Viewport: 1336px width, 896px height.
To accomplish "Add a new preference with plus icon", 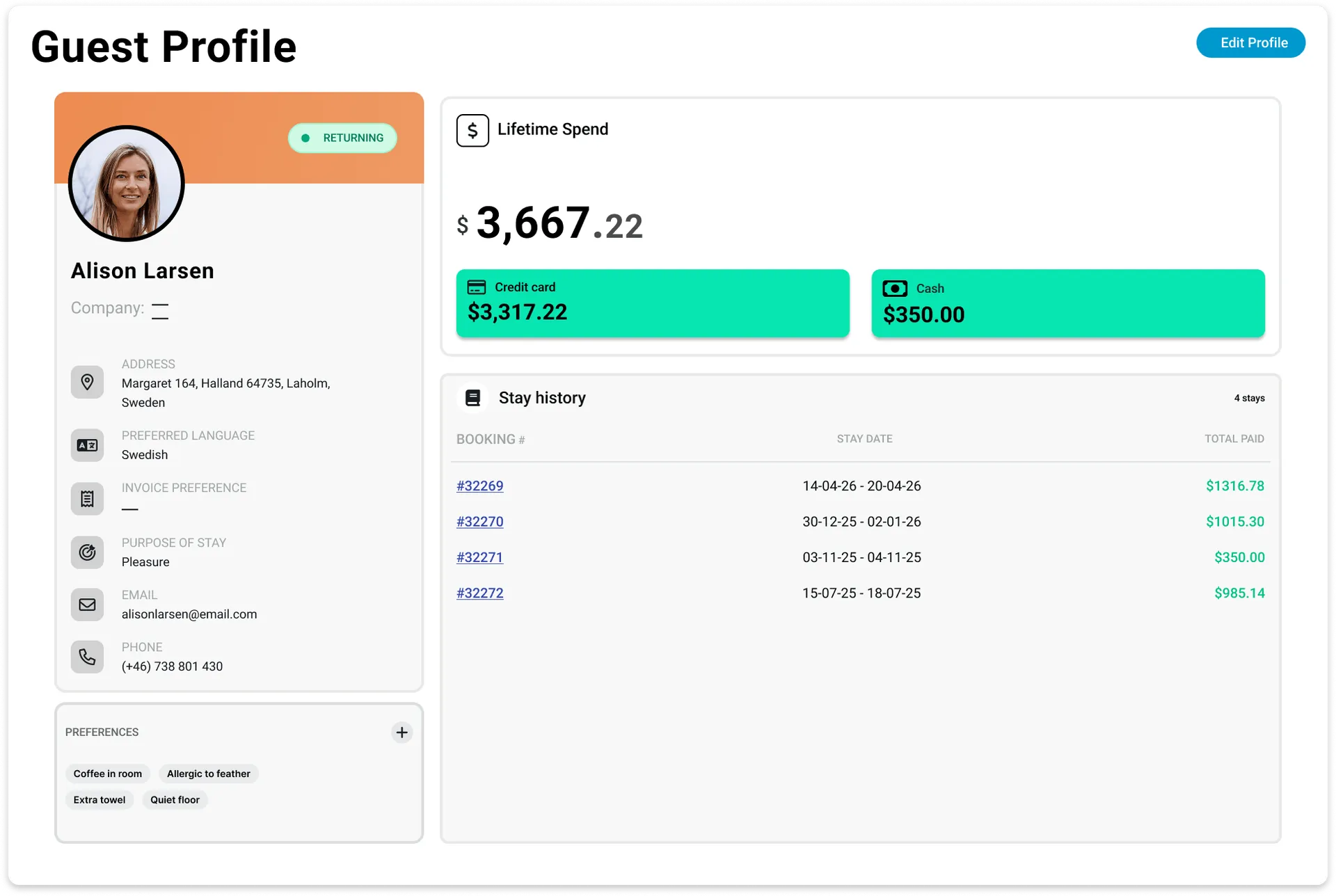I will (401, 733).
